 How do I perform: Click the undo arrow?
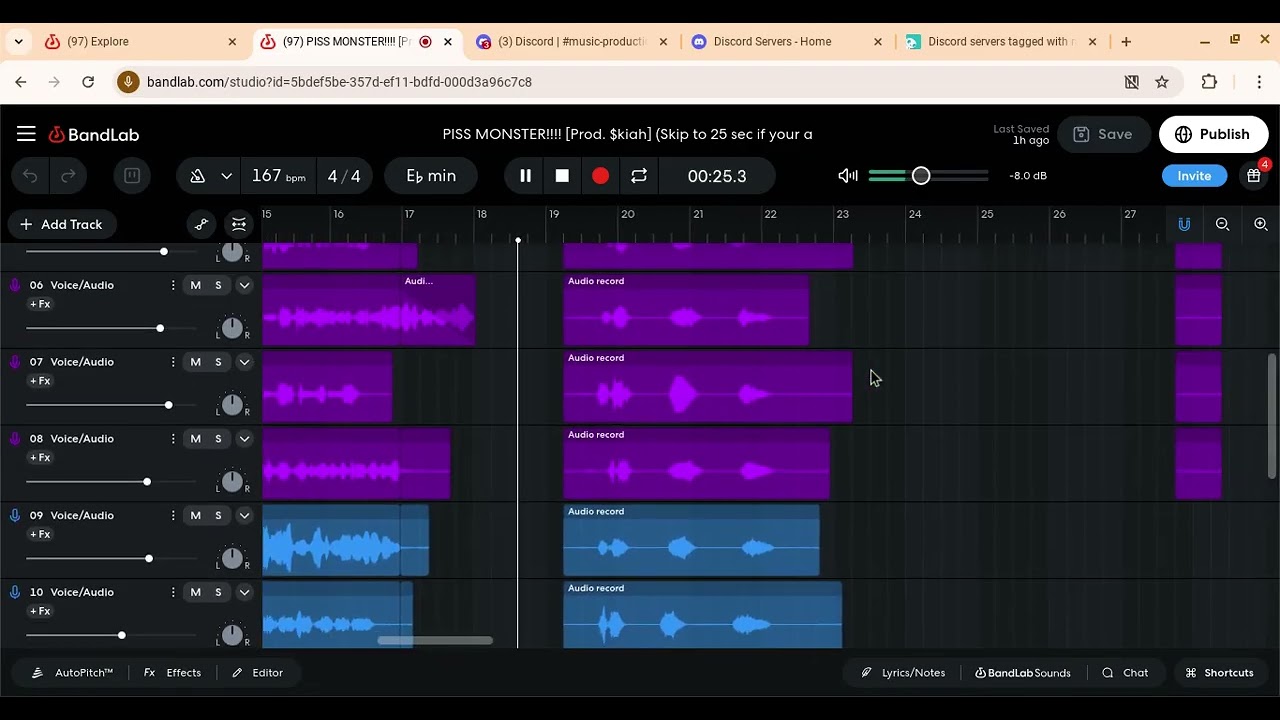(x=30, y=176)
